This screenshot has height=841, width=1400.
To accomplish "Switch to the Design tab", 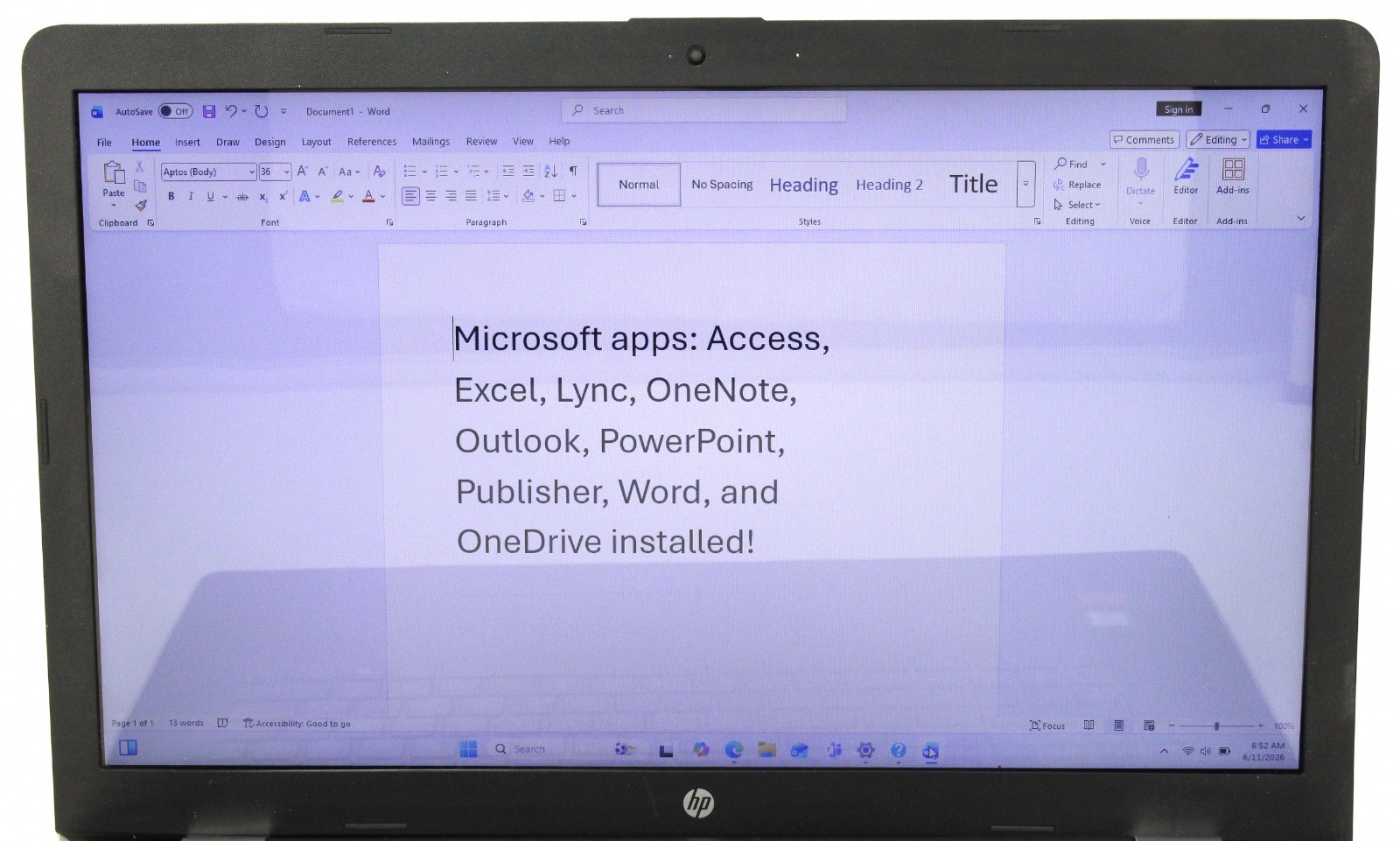I will pos(270,143).
